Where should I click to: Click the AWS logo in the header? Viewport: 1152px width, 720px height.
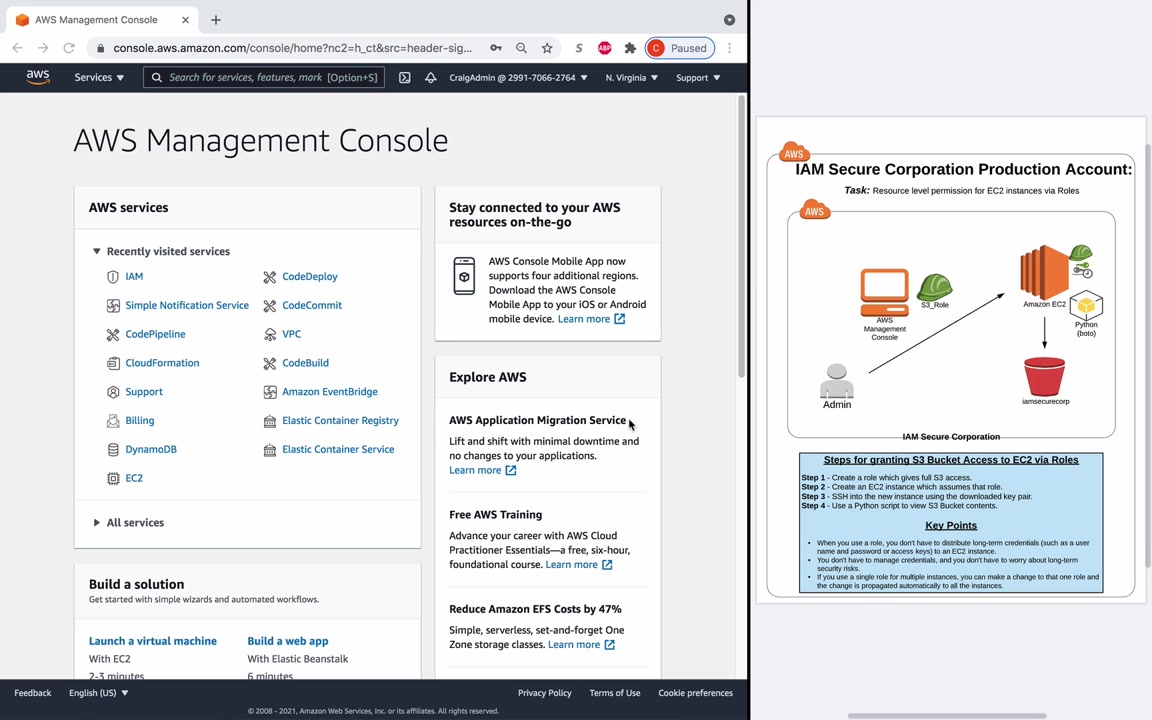pos(37,77)
